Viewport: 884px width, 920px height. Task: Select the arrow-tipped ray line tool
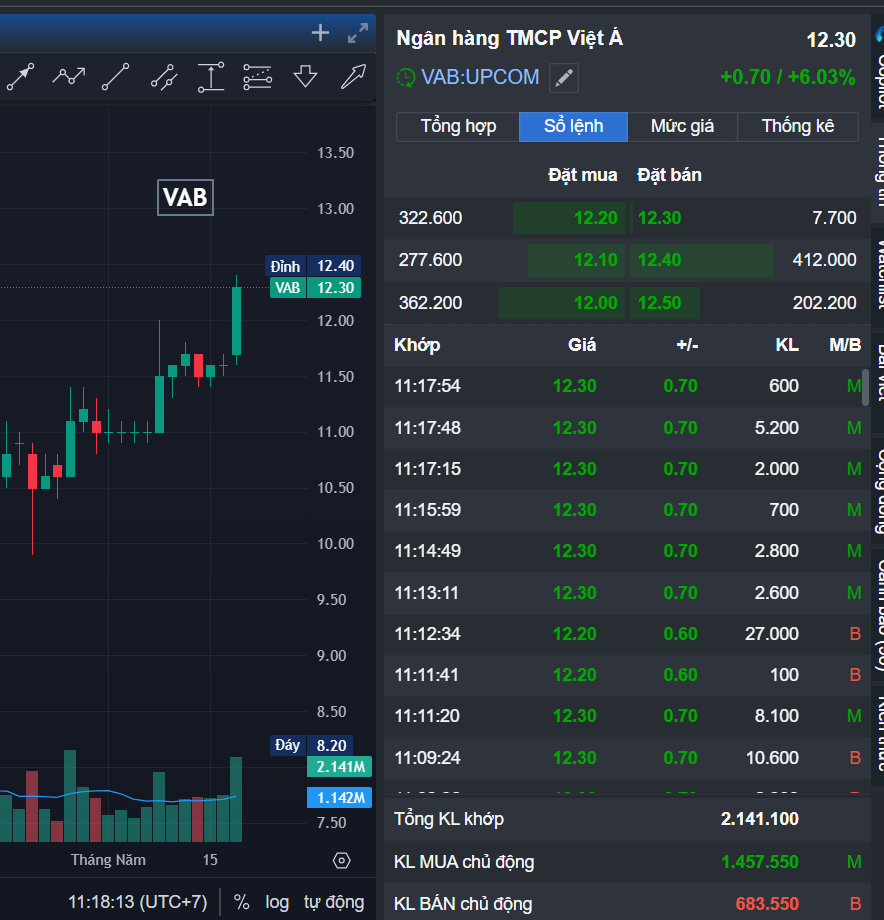[20, 76]
